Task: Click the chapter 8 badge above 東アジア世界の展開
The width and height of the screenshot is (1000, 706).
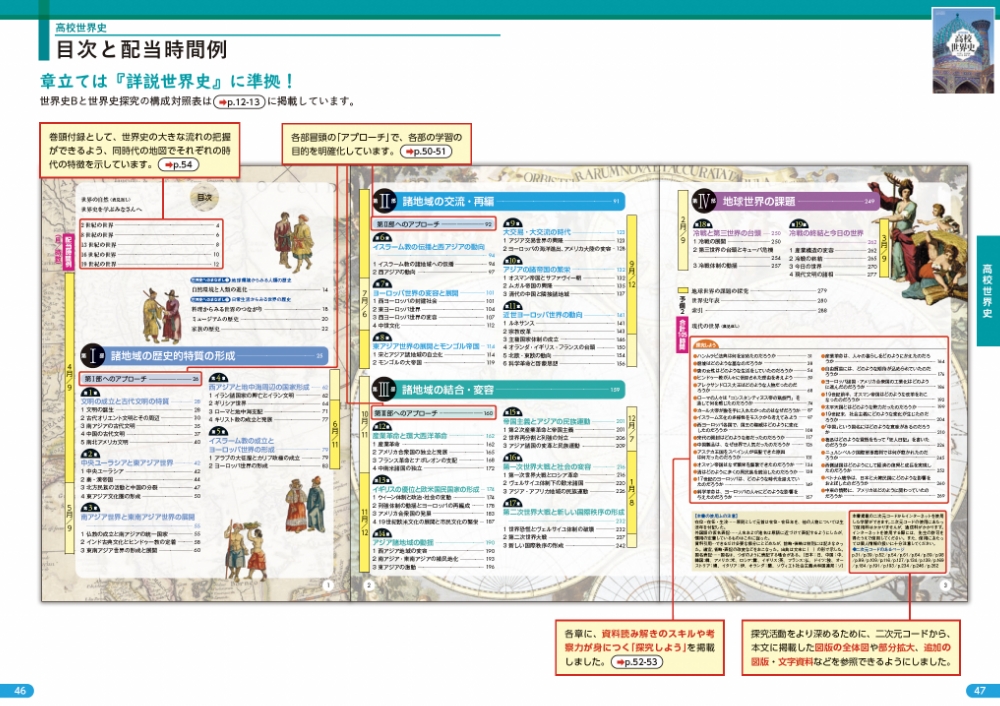Action: pyautogui.click(x=382, y=337)
